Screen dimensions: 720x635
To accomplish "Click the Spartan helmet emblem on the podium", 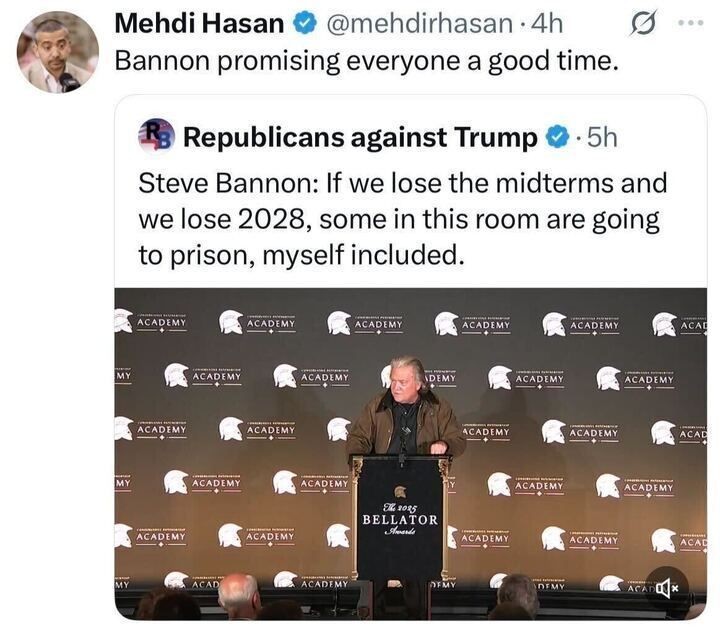I will 400,491.
